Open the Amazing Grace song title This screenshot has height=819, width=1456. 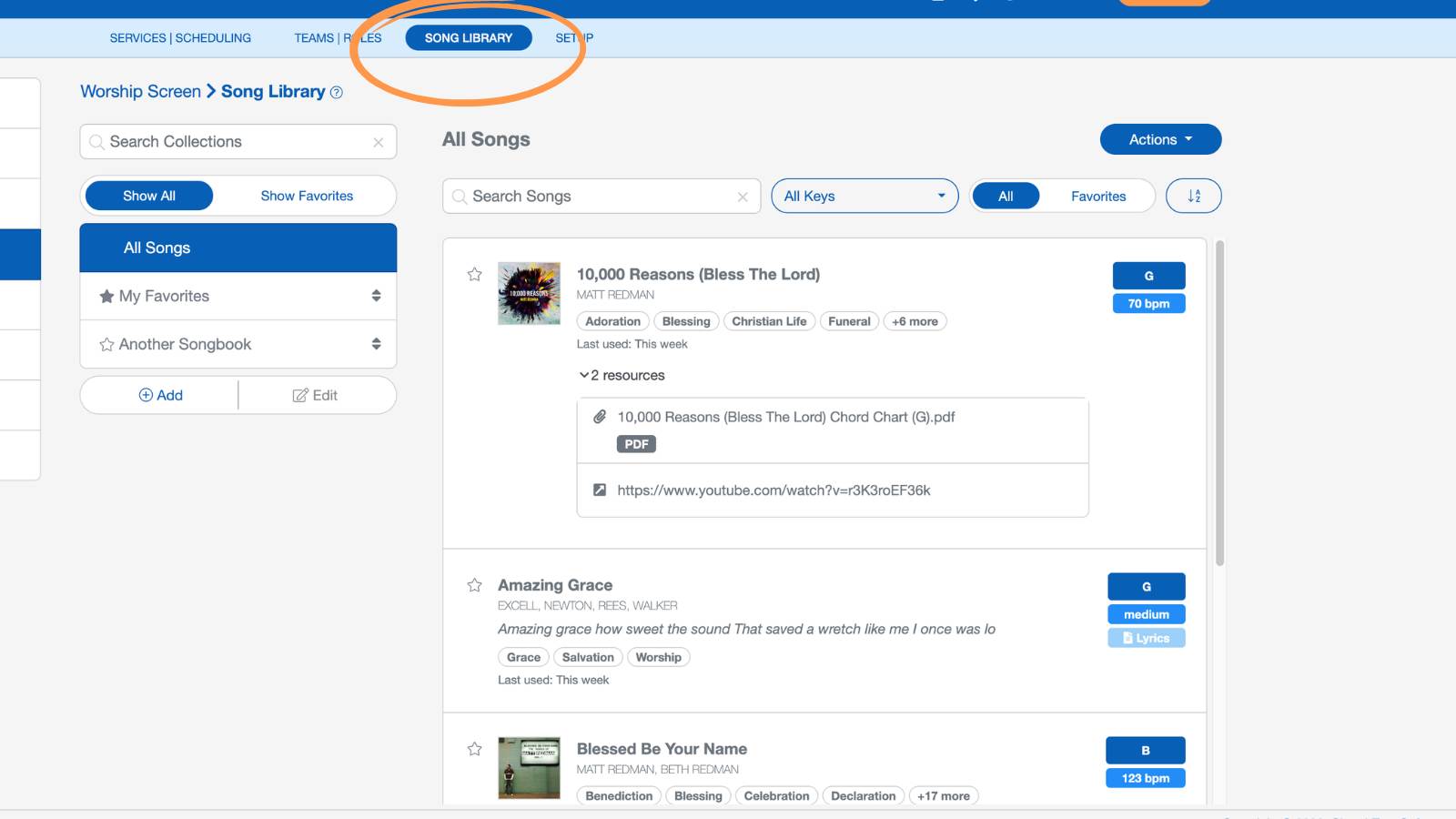(555, 585)
